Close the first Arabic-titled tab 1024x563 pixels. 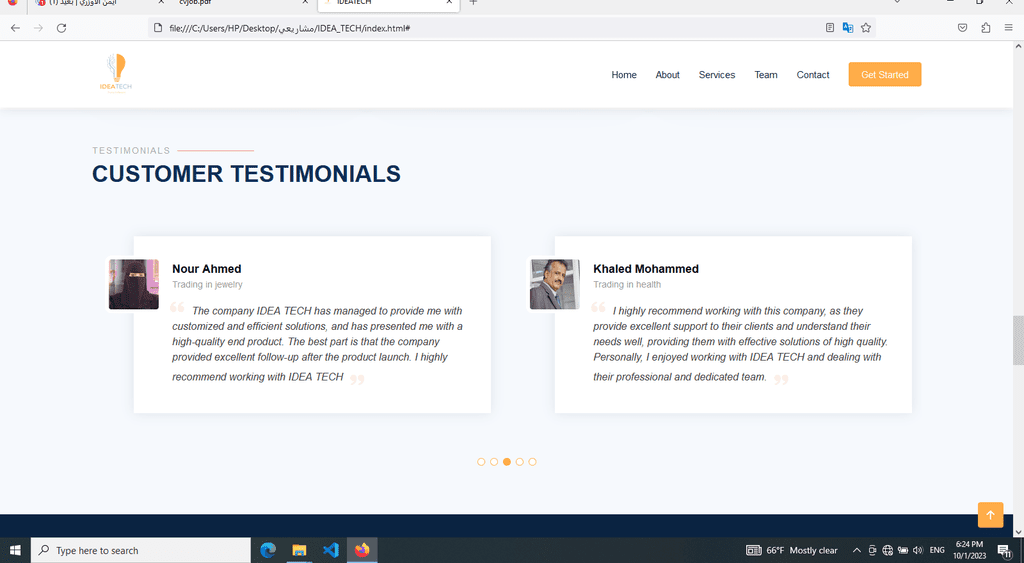coord(161,3)
